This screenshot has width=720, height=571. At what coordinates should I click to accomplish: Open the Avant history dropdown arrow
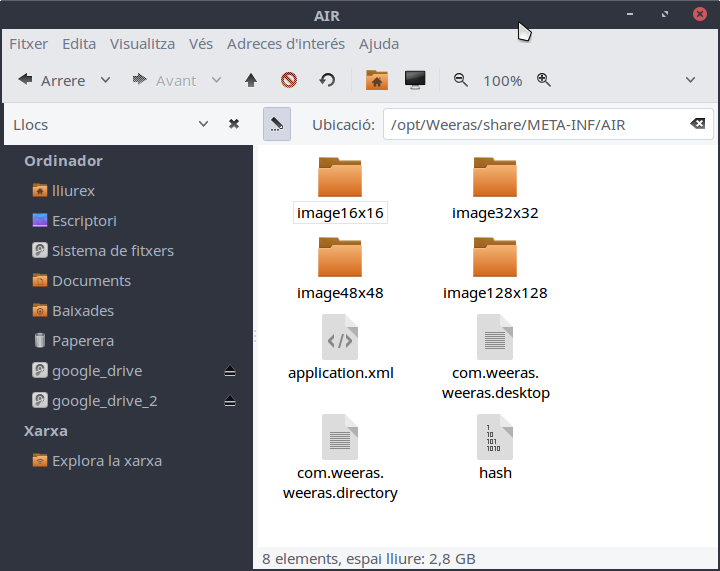pos(216,80)
